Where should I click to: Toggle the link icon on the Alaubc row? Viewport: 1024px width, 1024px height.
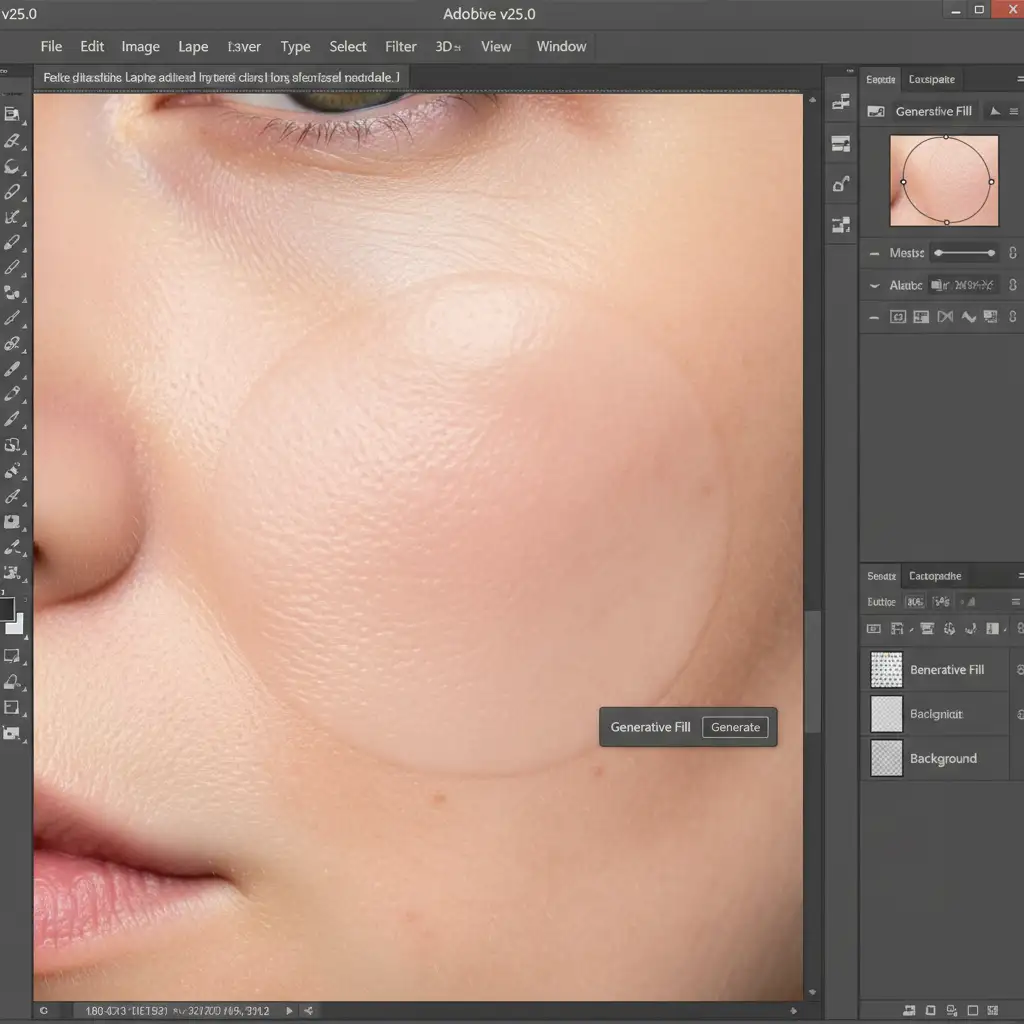1012,286
